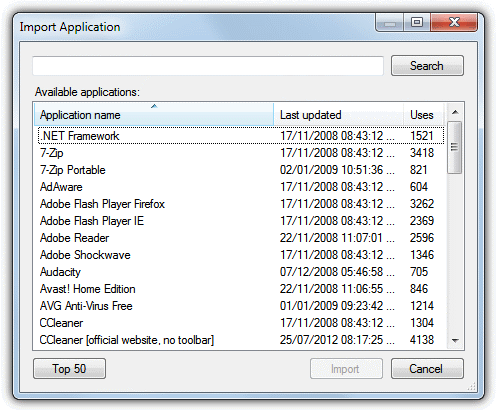This screenshot has width=497, height=411.
Task: Sort list by Application name column
Action: (x=154, y=114)
